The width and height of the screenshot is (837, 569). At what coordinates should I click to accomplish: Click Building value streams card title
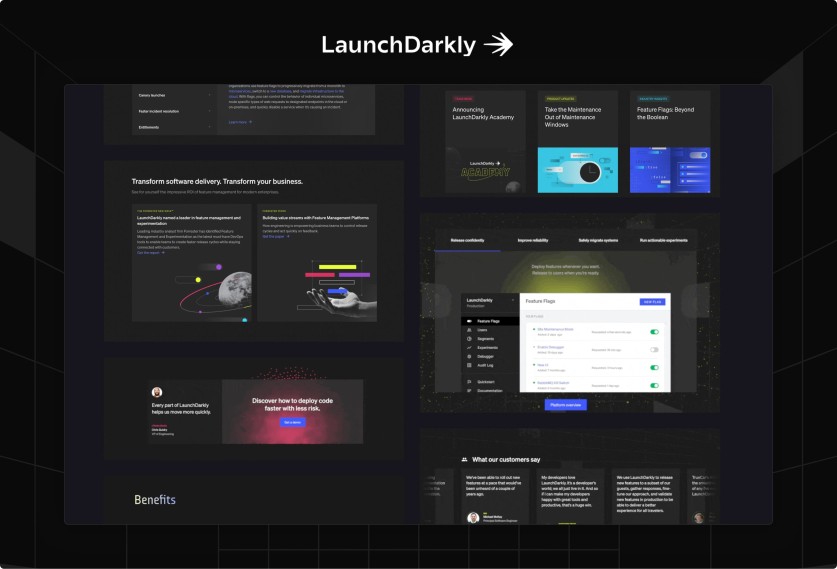click(315, 218)
